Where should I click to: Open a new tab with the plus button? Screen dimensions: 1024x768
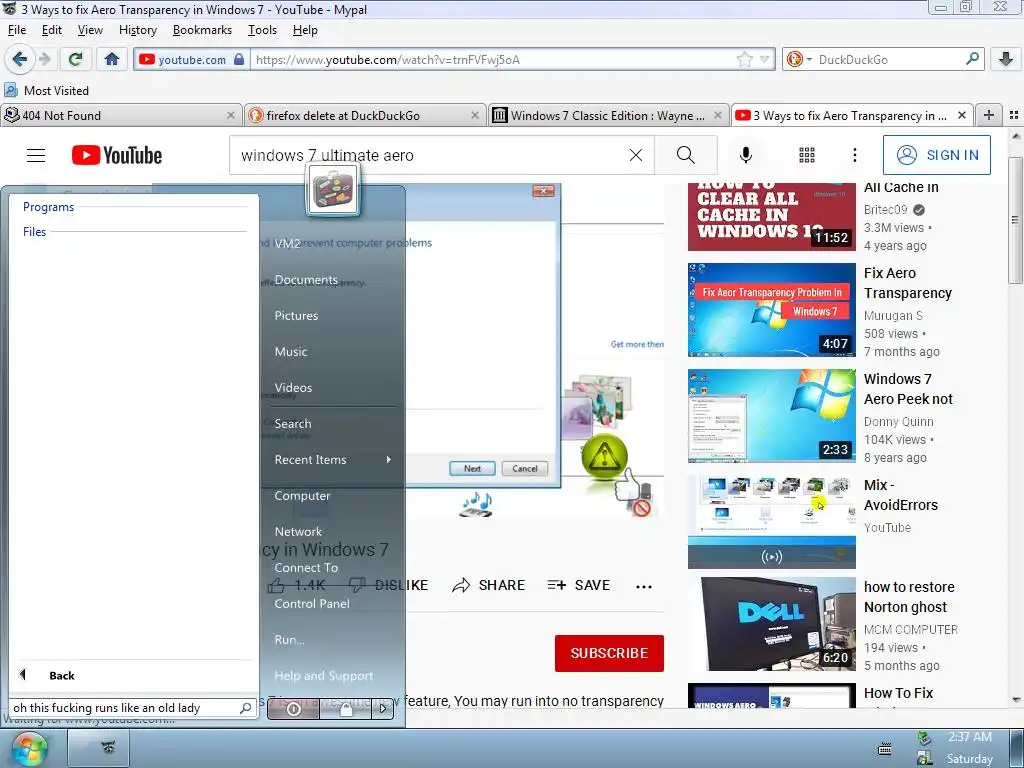click(989, 116)
